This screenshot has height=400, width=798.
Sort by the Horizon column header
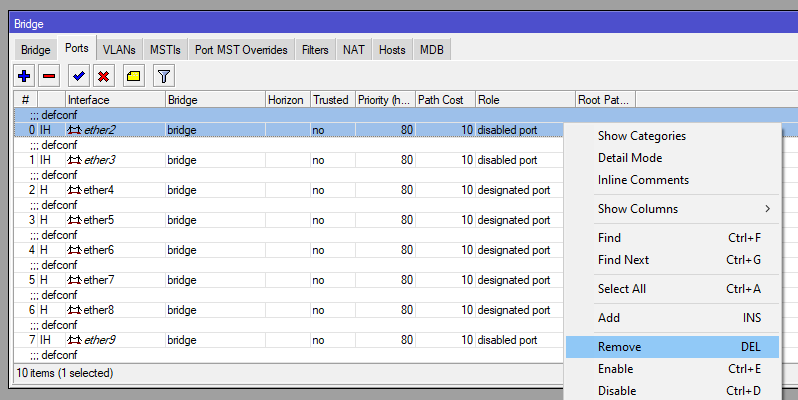pos(288,100)
